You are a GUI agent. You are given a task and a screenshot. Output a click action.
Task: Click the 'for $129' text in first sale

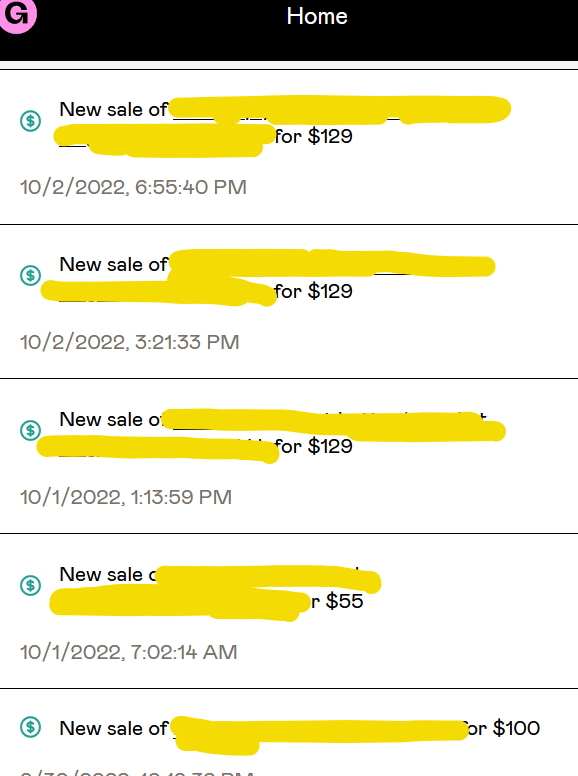pos(314,136)
